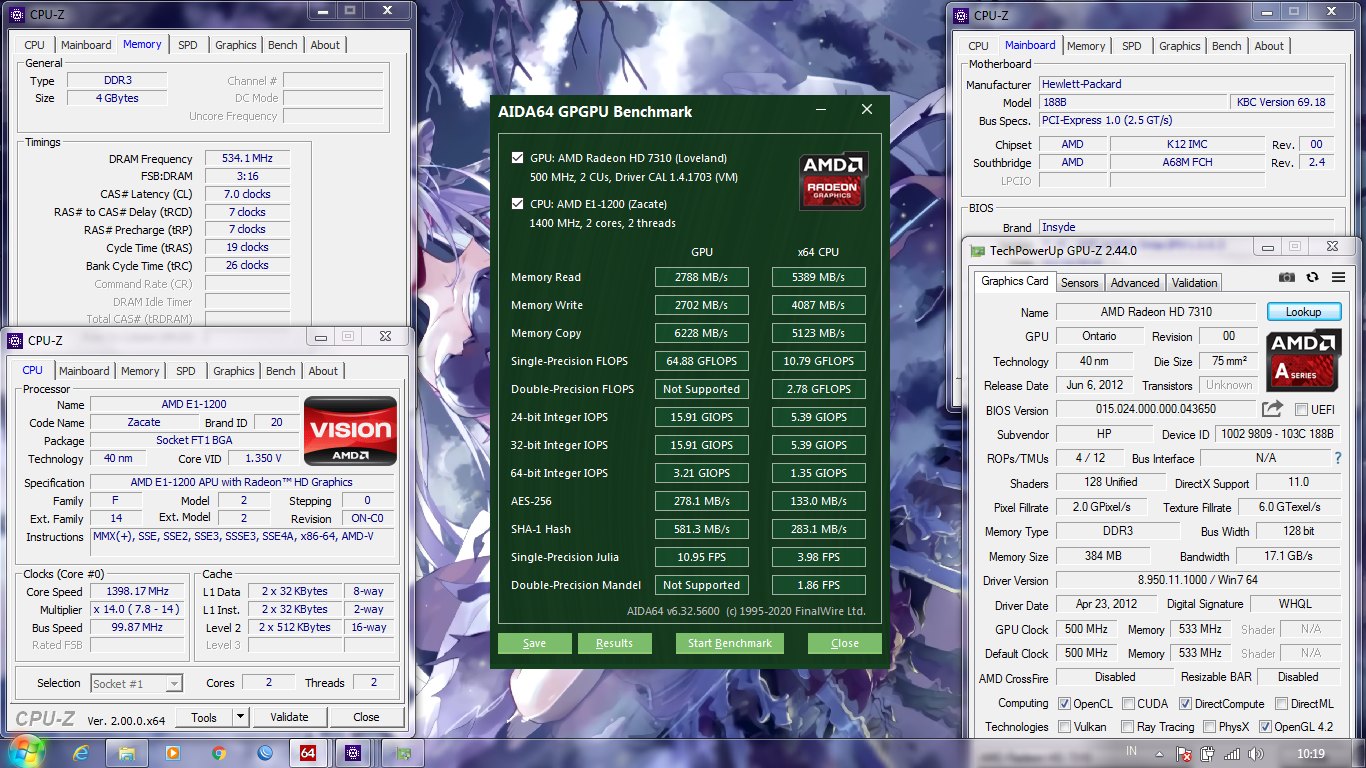Screen dimensions: 1366x768
Task: Click the Bus Interface question mark in GPU-Z
Action: coord(1338,458)
